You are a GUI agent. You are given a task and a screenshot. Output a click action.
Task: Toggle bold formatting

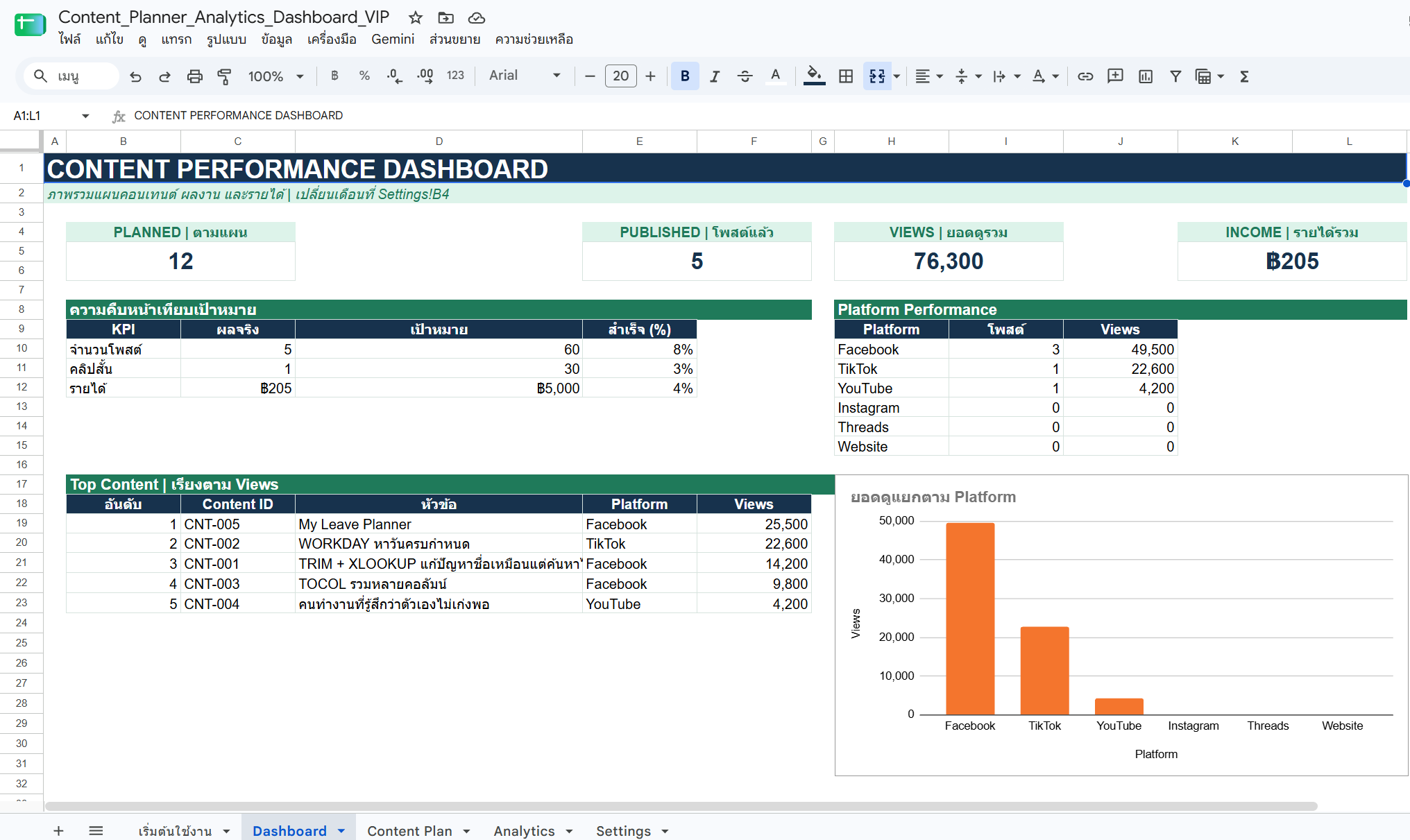[x=685, y=76]
